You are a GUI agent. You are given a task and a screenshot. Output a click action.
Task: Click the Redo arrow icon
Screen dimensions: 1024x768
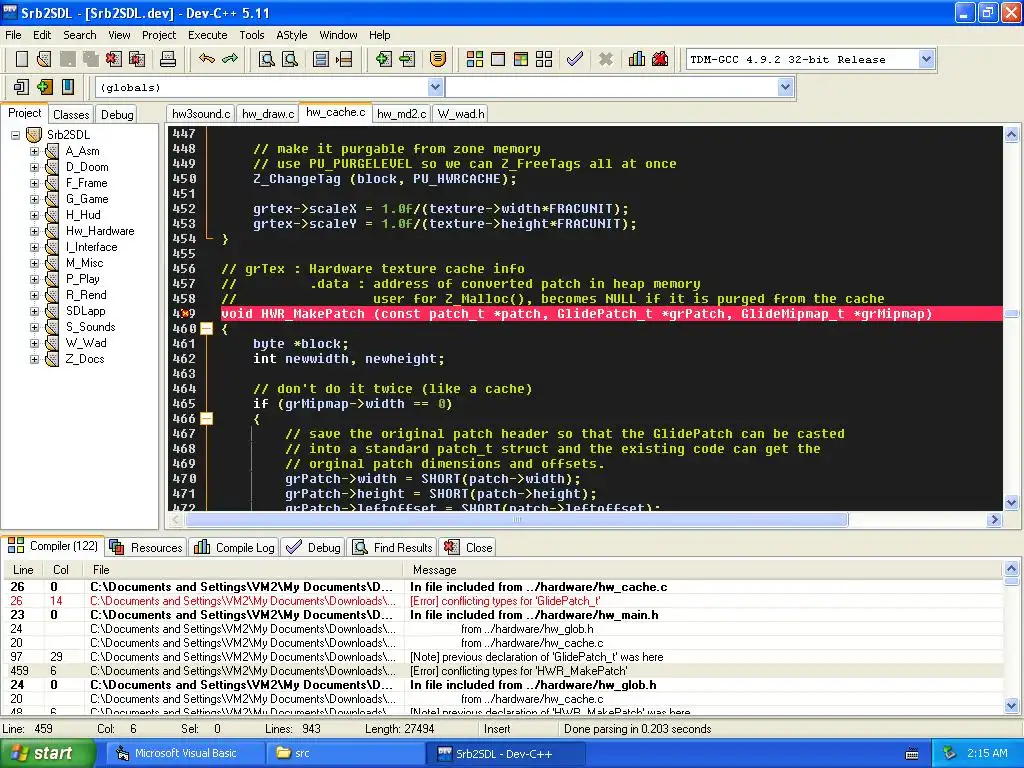230,59
